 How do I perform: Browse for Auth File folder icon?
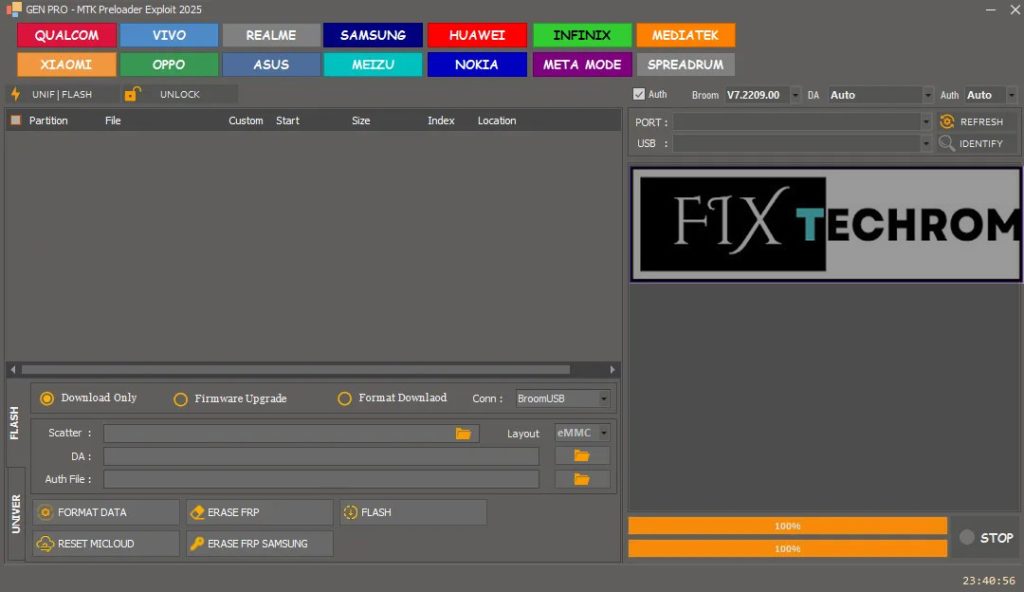[581, 479]
